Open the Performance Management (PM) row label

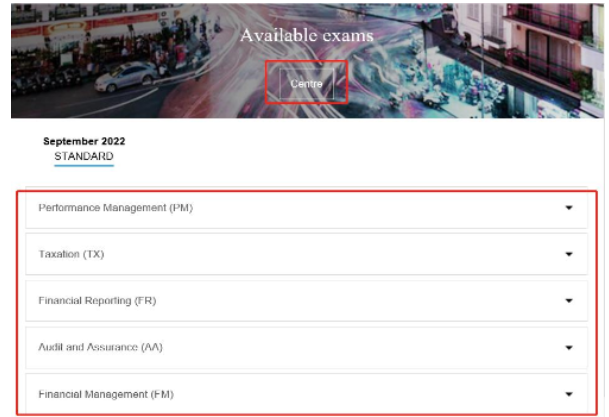pos(115,208)
